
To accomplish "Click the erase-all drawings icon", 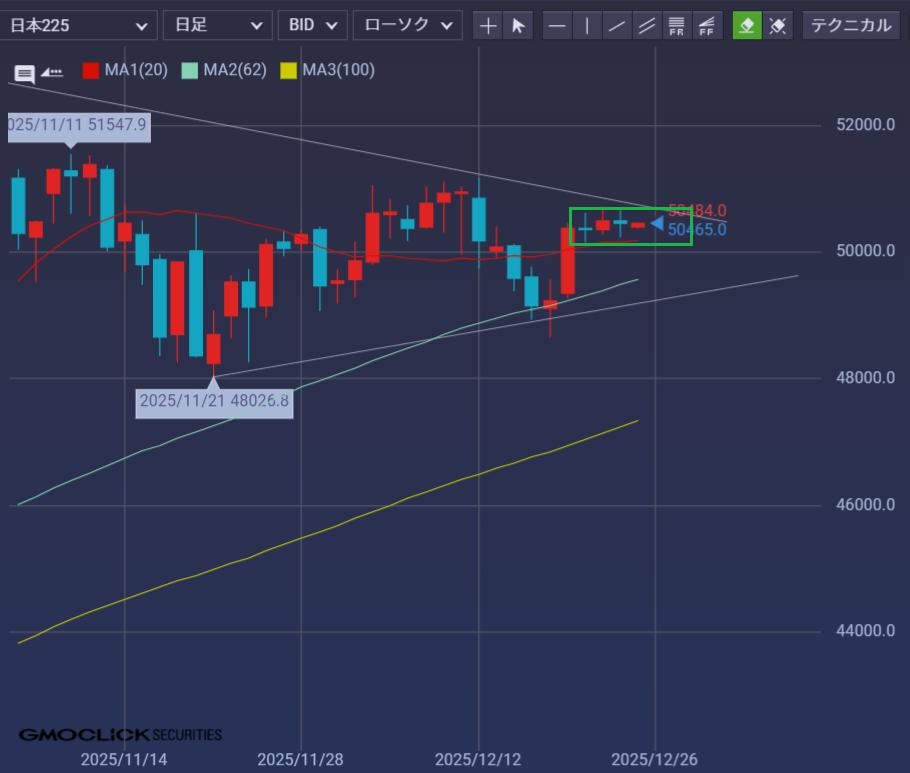I will coord(777,25).
